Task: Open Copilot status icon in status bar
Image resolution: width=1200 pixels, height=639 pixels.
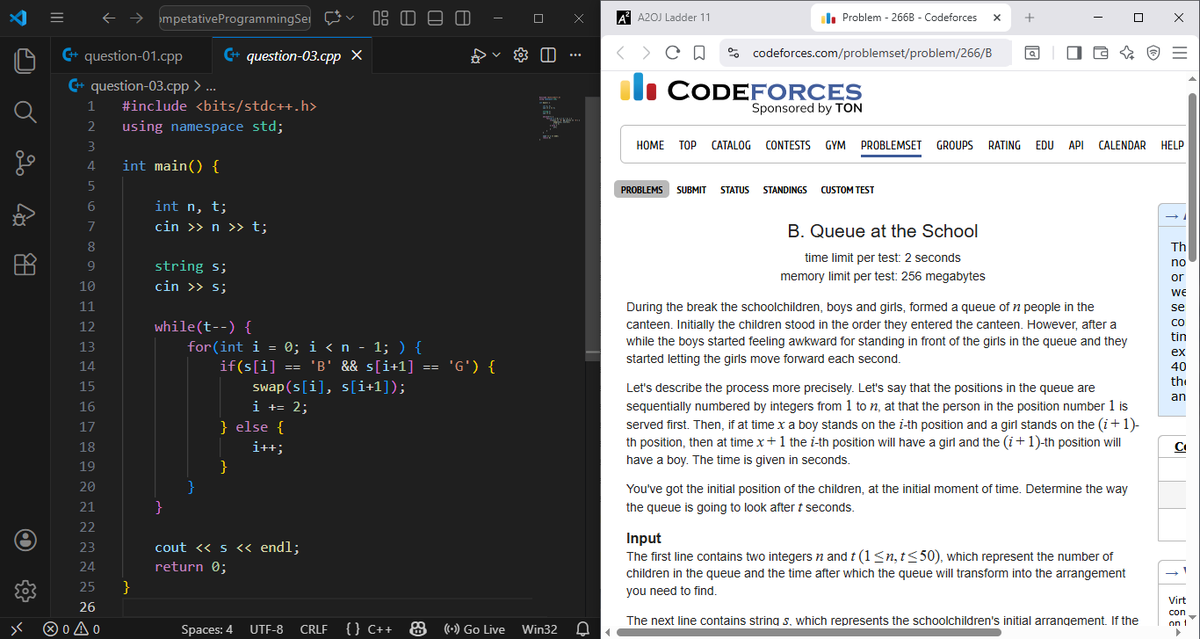Action: click(x=419, y=629)
